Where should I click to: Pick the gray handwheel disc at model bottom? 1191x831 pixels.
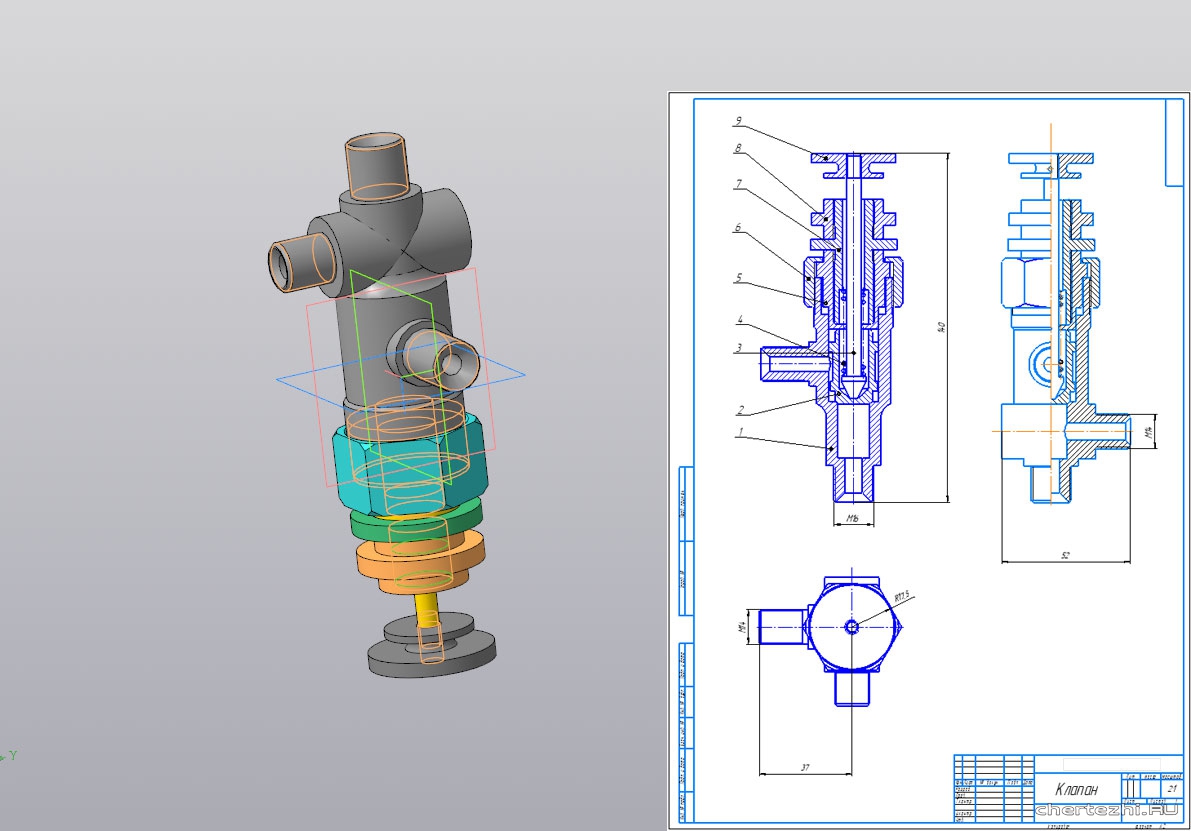tap(432, 655)
